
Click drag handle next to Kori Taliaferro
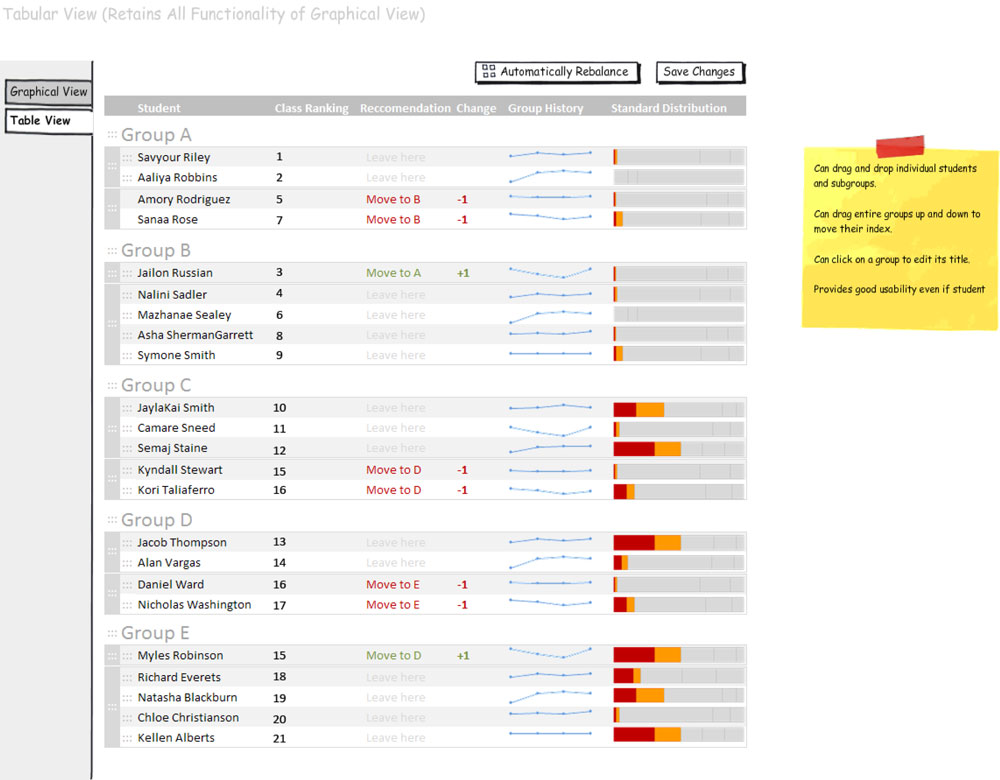coord(127,491)
